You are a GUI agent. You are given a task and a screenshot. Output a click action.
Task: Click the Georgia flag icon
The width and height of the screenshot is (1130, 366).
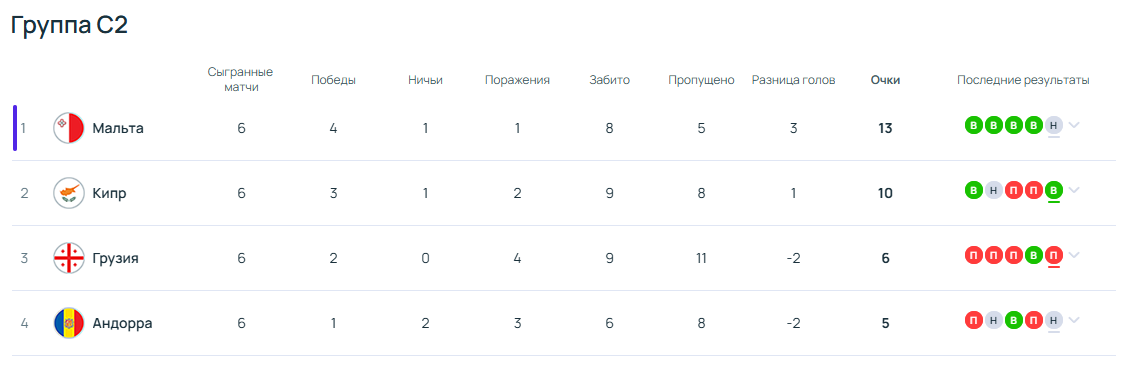tap(69, 258)
